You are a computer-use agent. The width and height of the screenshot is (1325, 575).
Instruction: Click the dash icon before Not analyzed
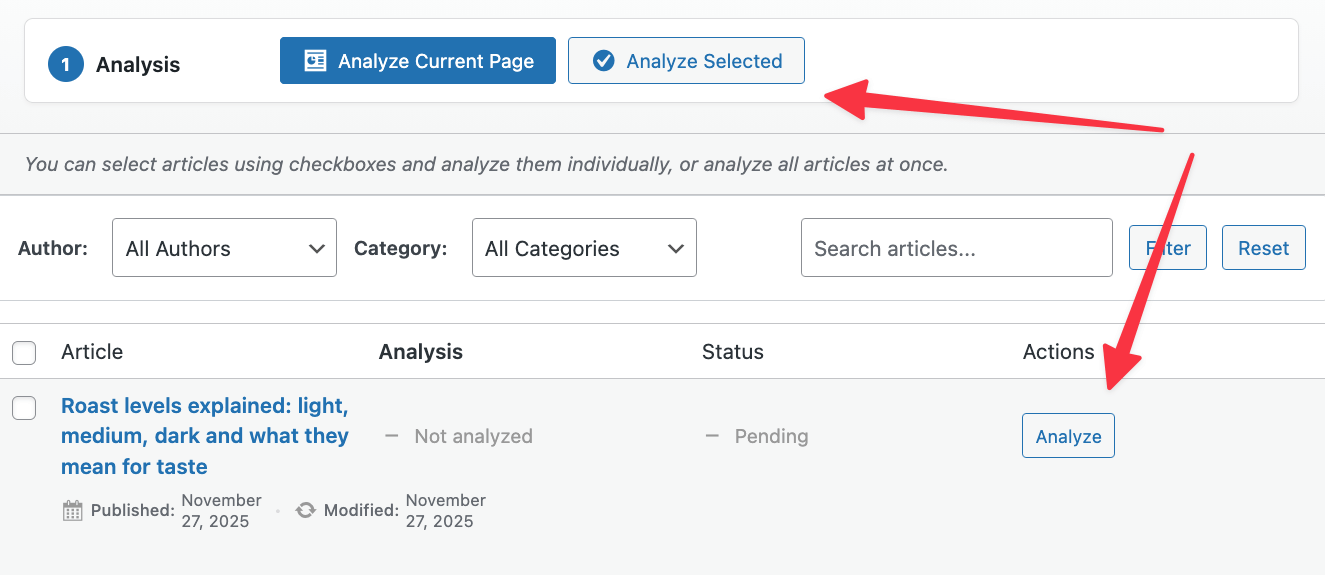tap(392, 436)
